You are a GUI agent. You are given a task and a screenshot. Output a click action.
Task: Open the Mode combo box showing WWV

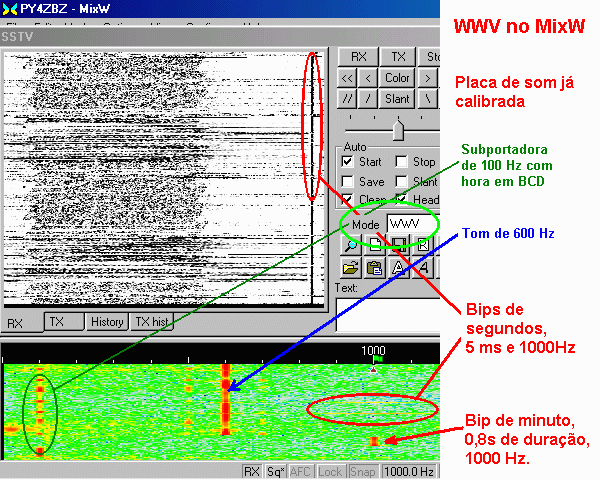413,224
